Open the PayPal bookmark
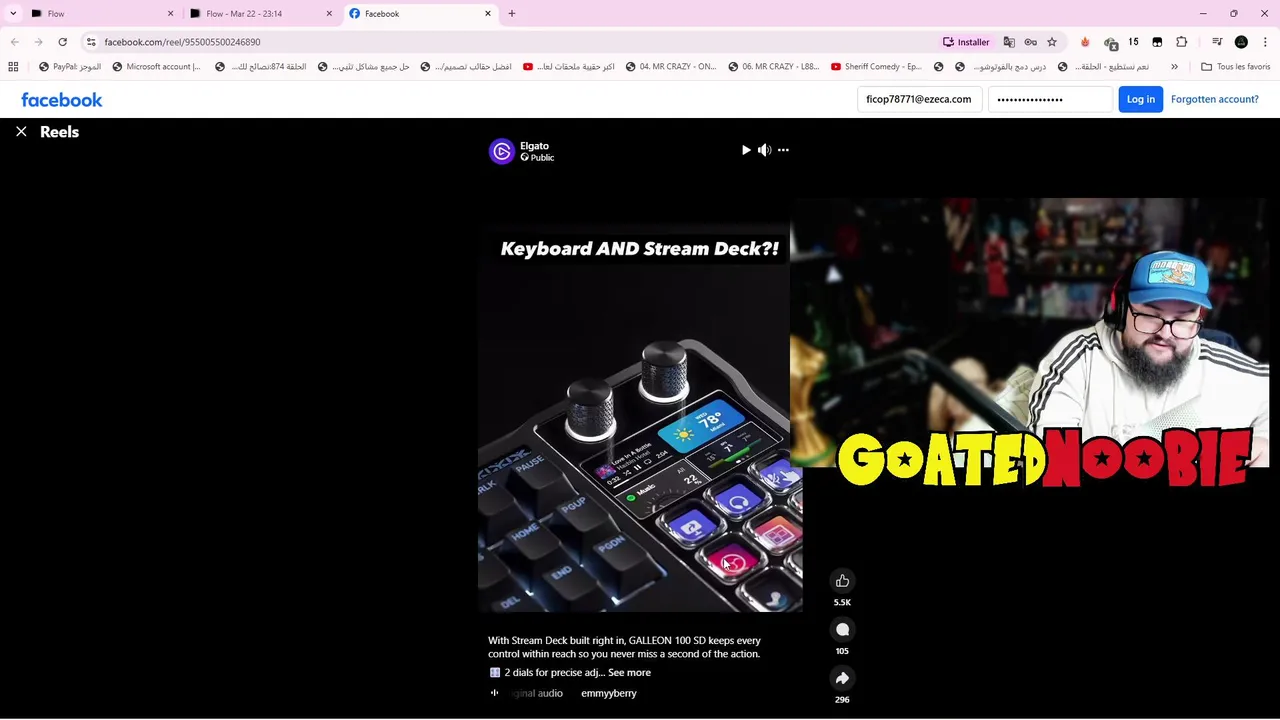The image size is (1280, 720). click(70, 67)
